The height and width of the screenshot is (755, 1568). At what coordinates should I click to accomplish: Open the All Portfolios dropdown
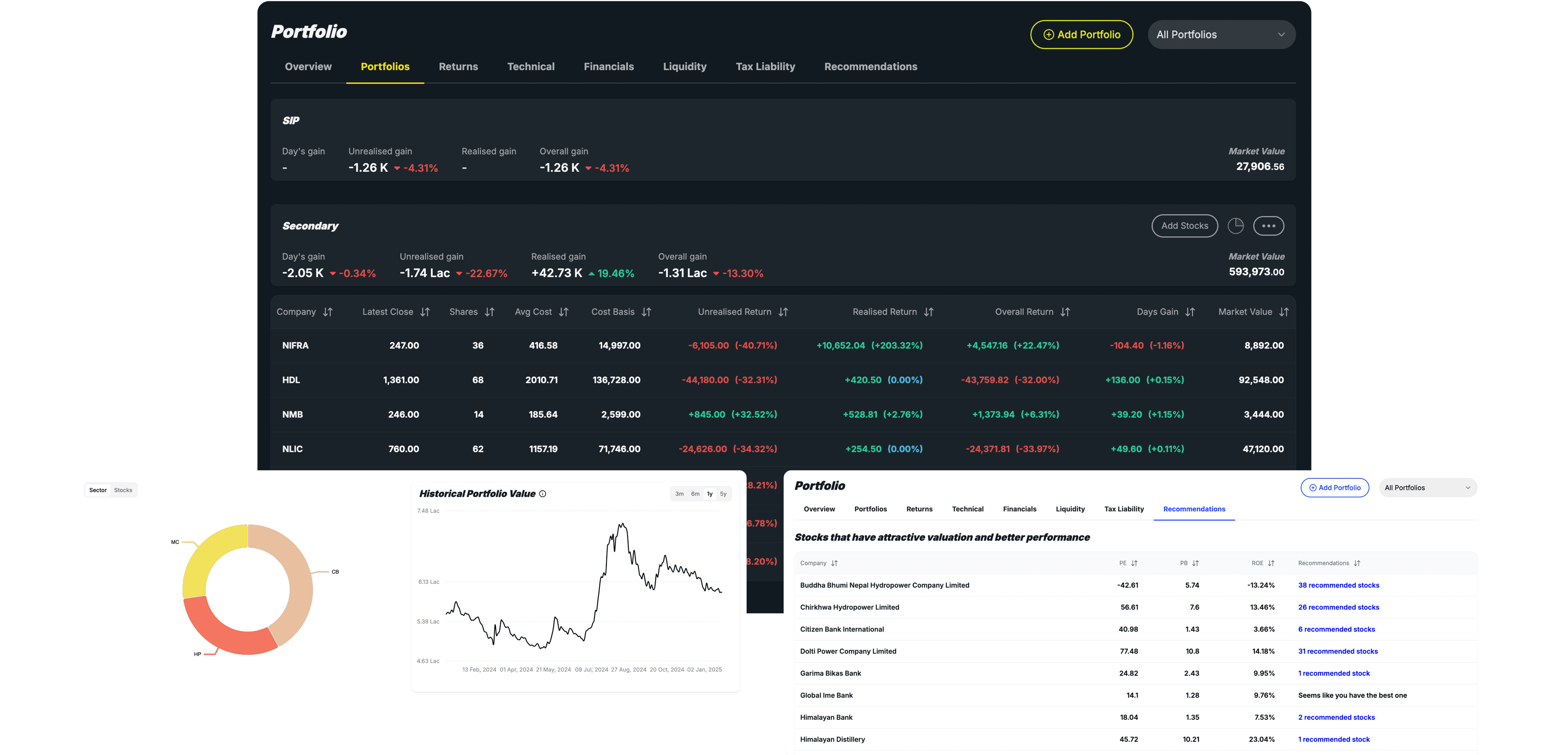1221,34
